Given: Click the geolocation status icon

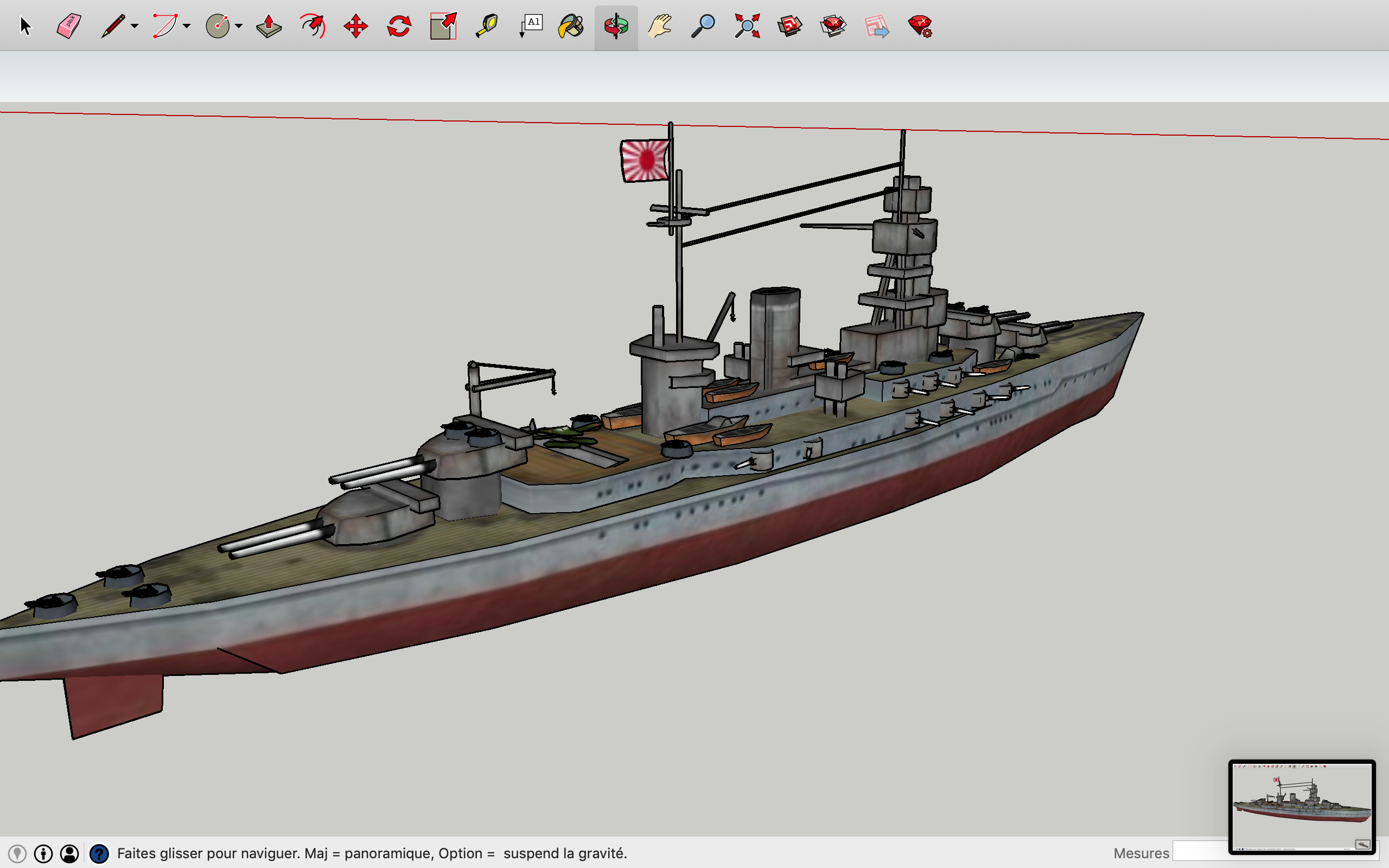Looking at the screenshot, I should [x=17, y=854].
